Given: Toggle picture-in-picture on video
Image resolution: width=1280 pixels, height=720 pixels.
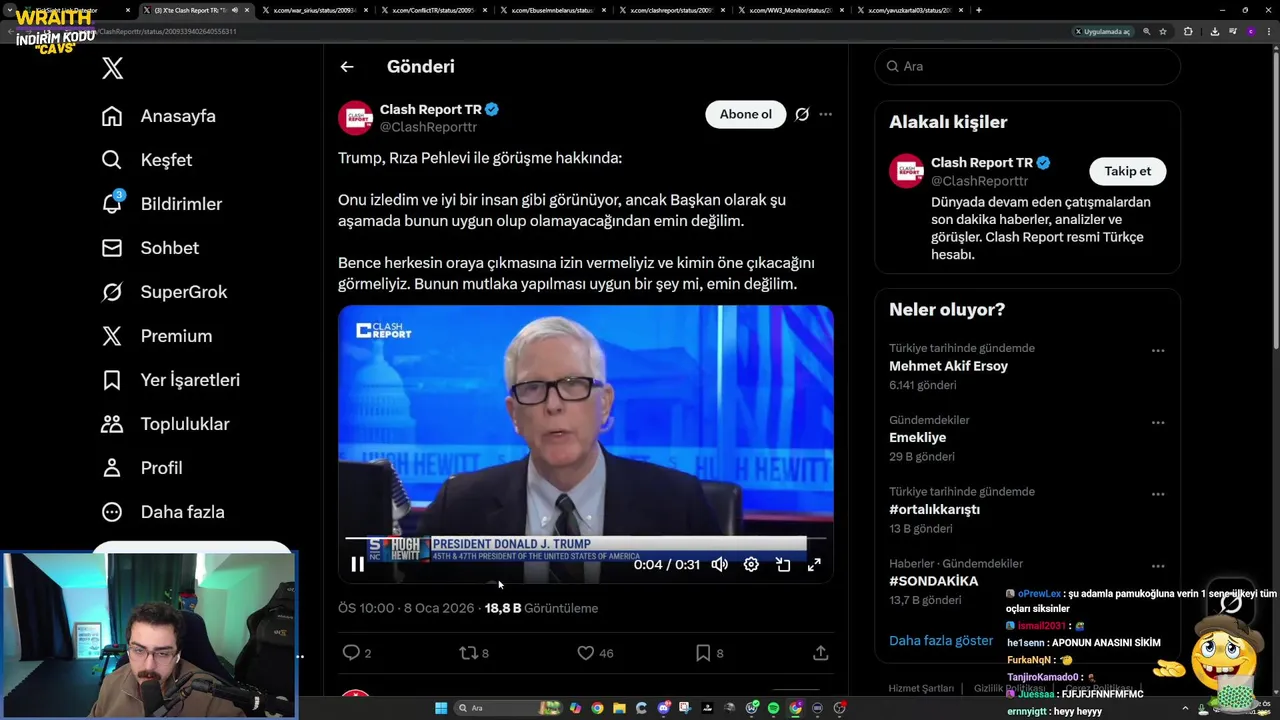Looking at the screenshot, I should pyautogui.click(x=783, y=564).
